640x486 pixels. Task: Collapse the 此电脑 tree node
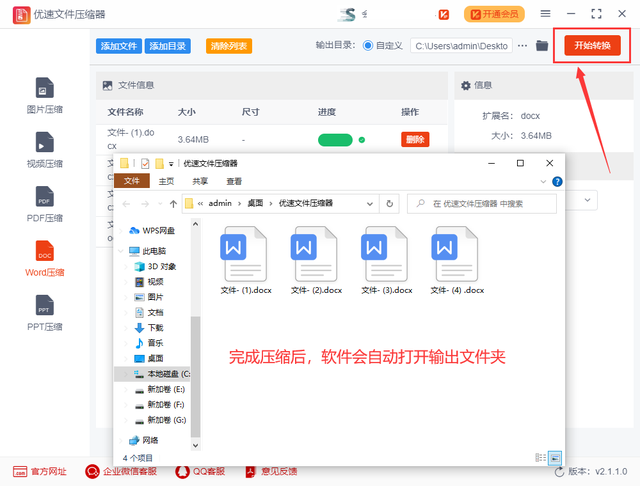pyautogui.click(x=120, y=251)
